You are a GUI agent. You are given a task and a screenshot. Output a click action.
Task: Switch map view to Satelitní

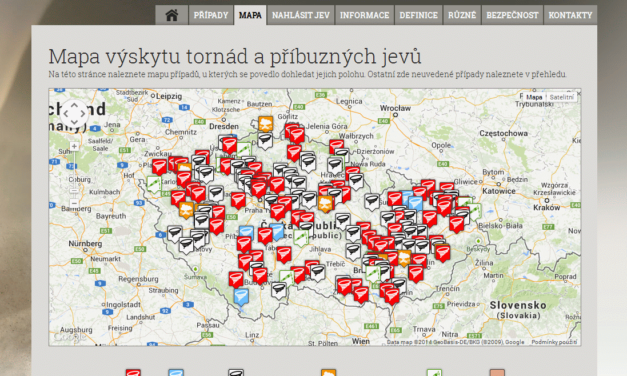pyautogui.click(x=561, y=97)
